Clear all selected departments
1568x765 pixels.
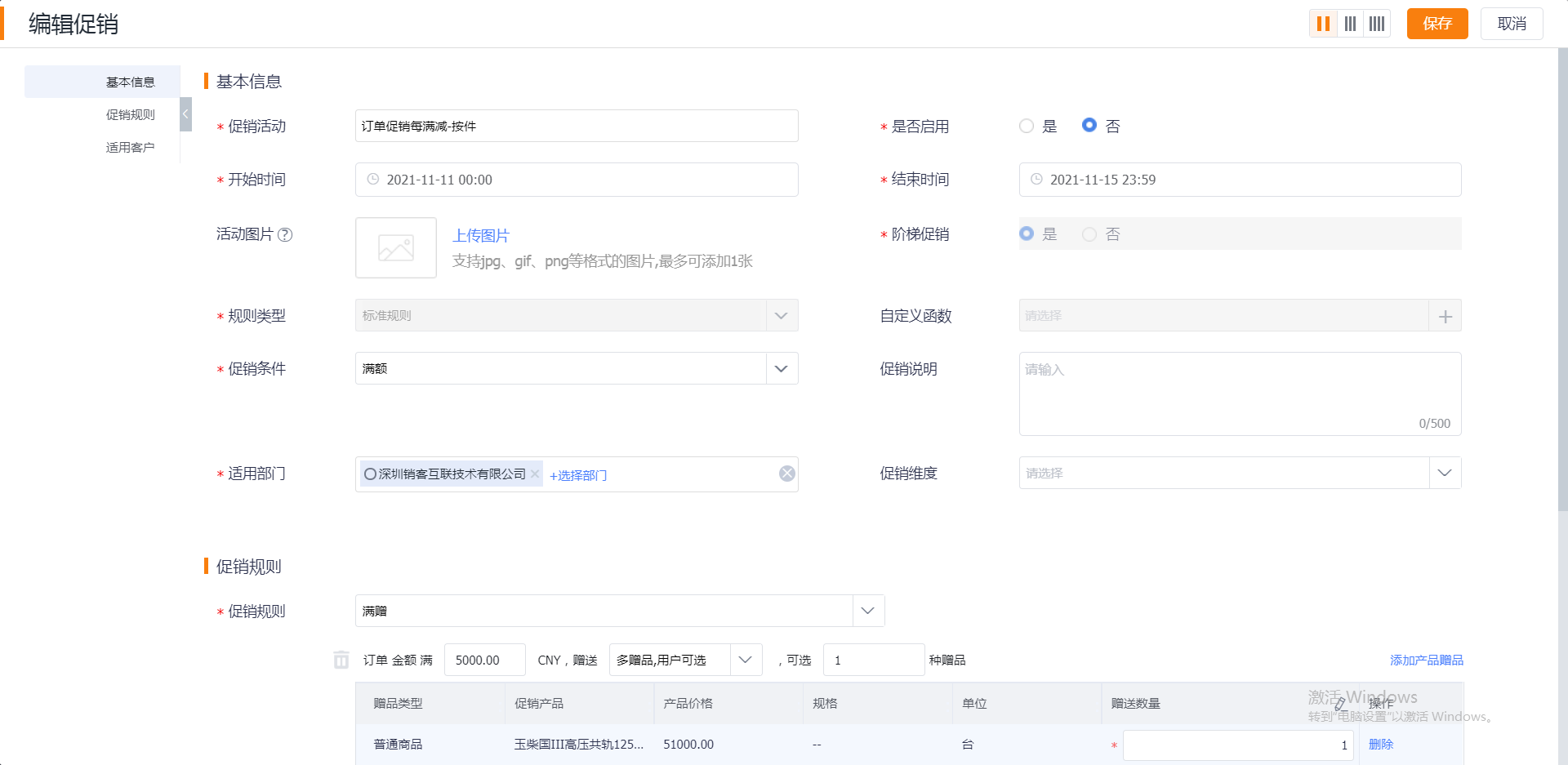coord(786,474)
